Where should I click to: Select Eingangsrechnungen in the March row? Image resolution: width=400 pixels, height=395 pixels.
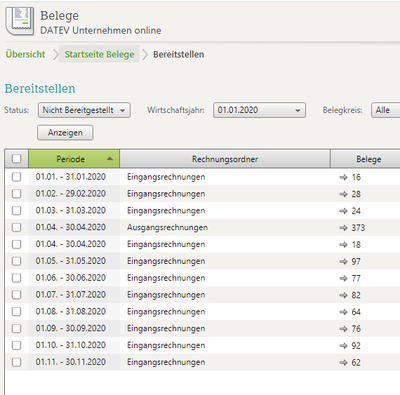[166, 211]
